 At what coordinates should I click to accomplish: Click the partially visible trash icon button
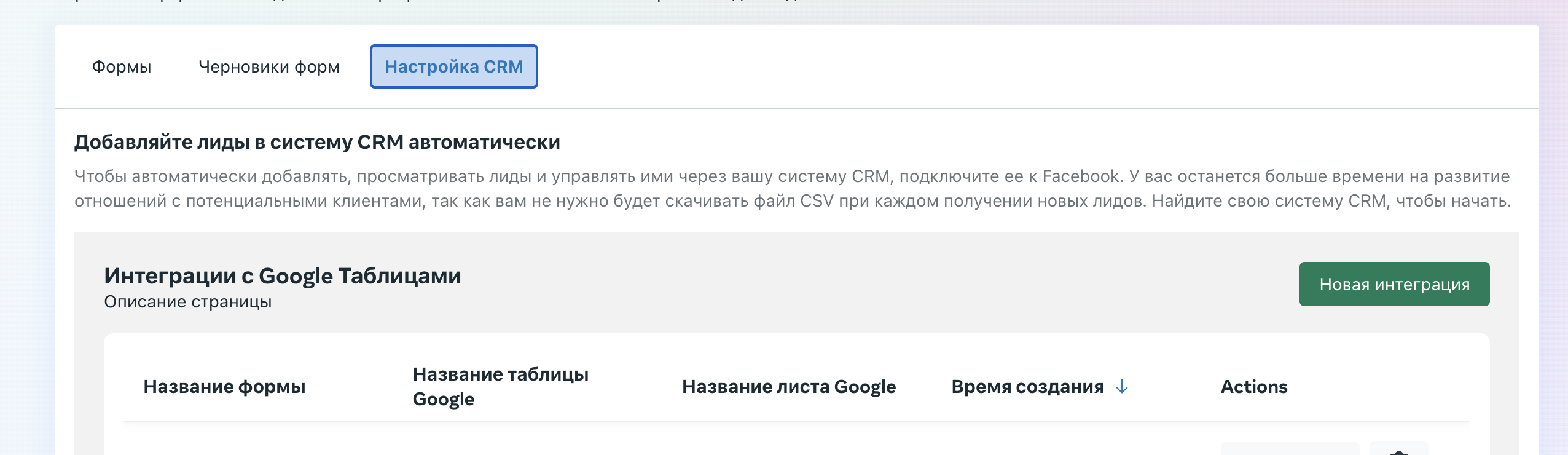coord(1398,450)
